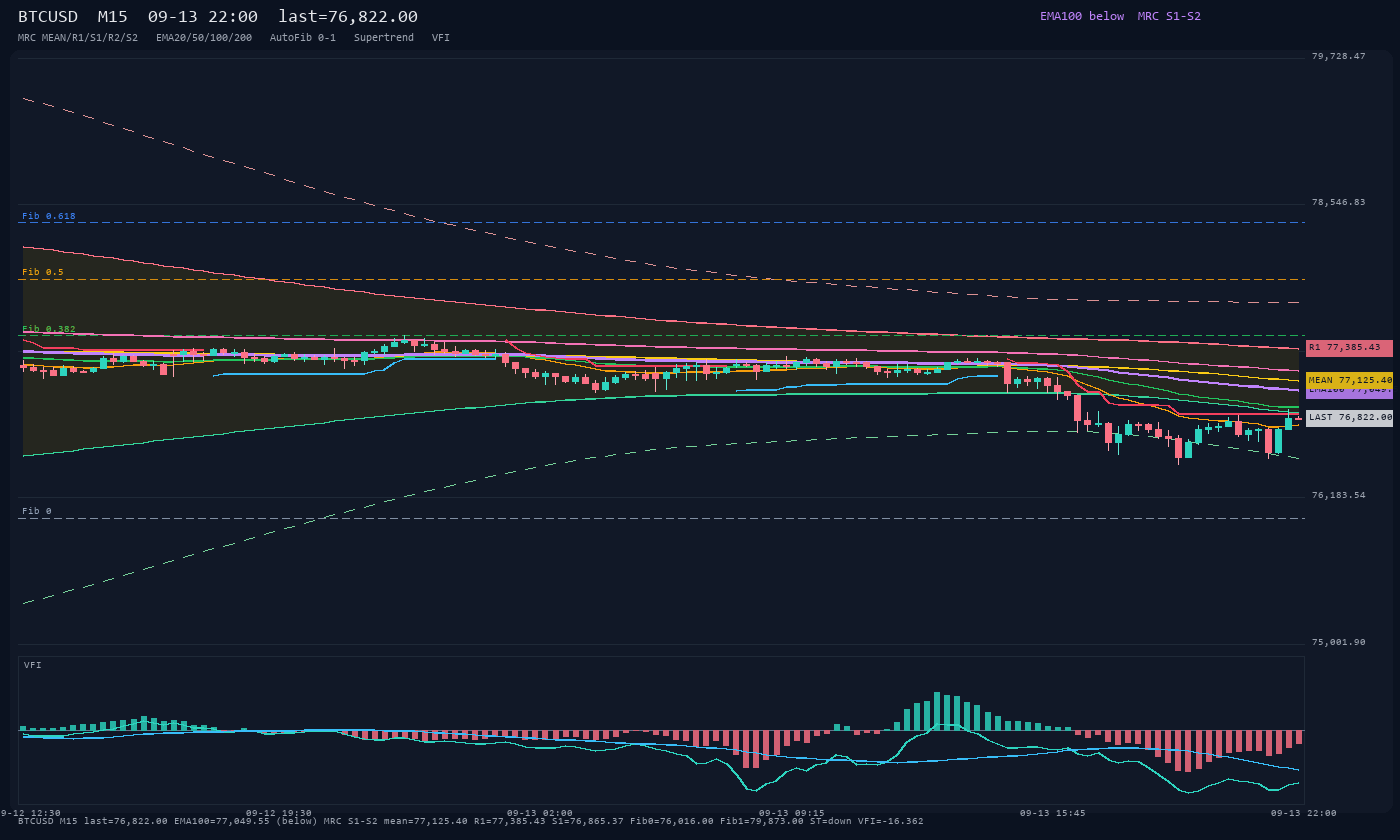Click the 75,001.90 price axis label
The height and width of the screenshot is (840, 1400).
pyautogui.click(x=1338, y=642)
